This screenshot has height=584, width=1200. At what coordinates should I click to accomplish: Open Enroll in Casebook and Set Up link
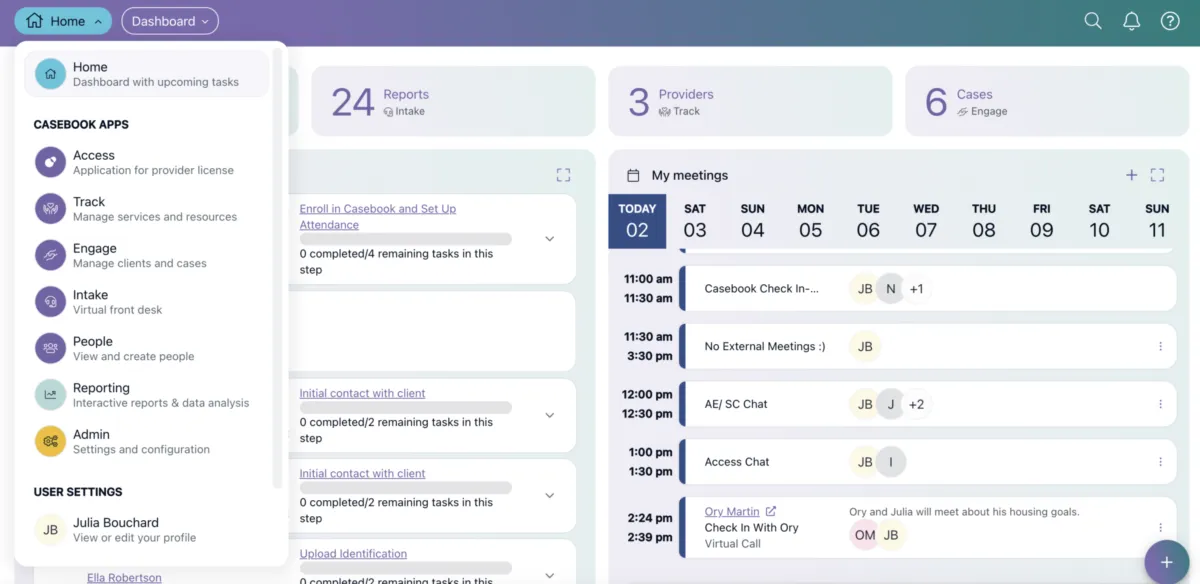click(x=378, y=217)
